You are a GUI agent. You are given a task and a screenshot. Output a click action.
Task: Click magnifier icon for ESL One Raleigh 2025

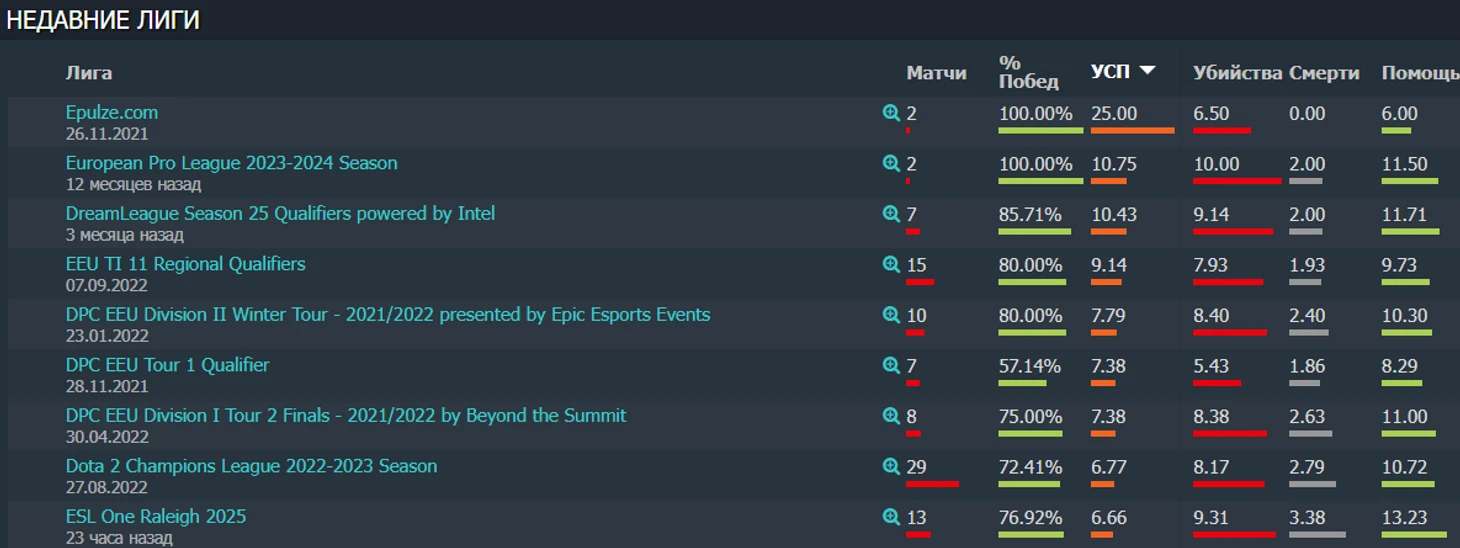[891, 517]
